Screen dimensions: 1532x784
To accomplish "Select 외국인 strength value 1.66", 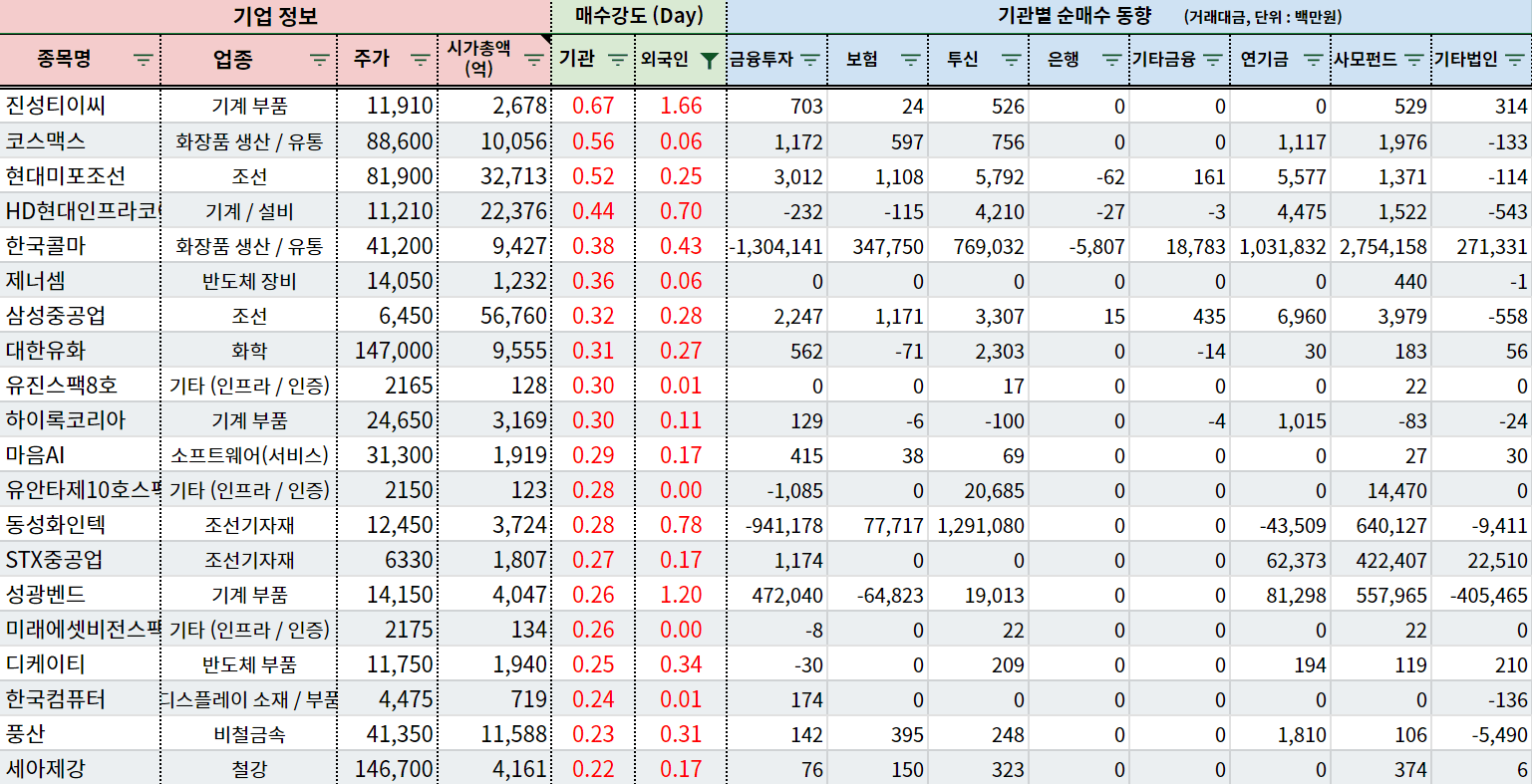I will click(681, 106).
